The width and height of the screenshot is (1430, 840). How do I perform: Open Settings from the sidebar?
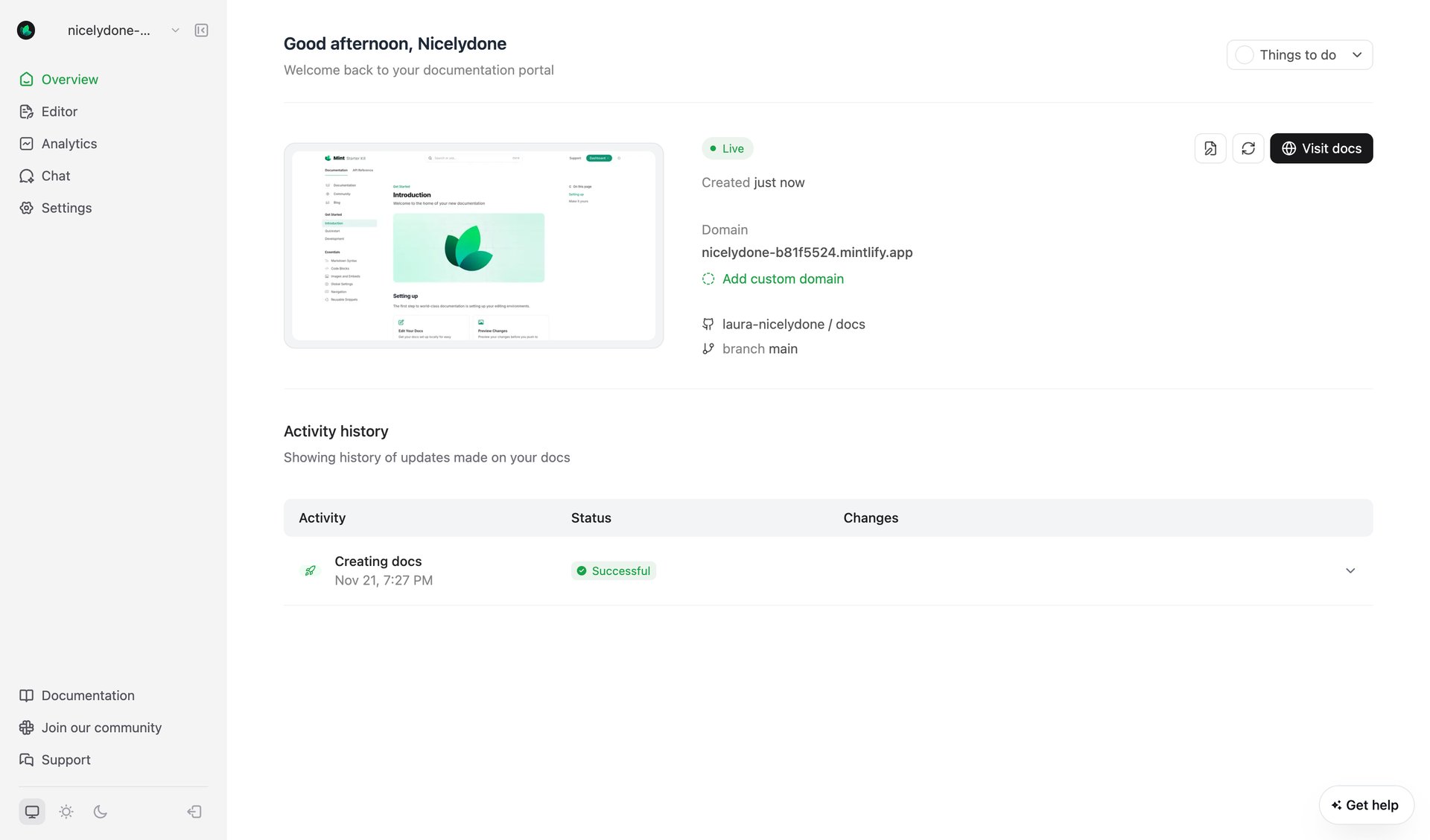[66, 208]
